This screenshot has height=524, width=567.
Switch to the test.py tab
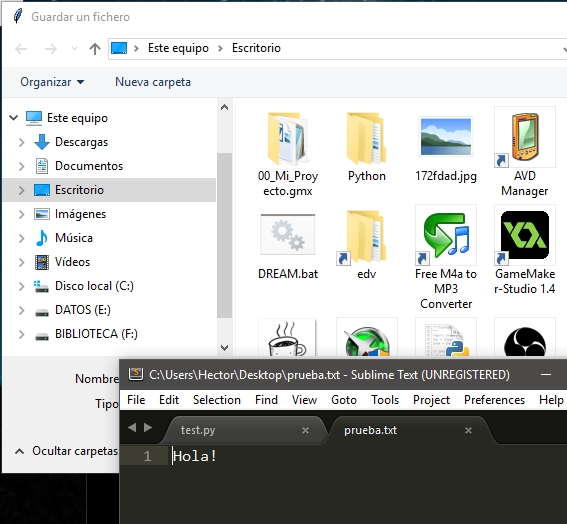198,430
